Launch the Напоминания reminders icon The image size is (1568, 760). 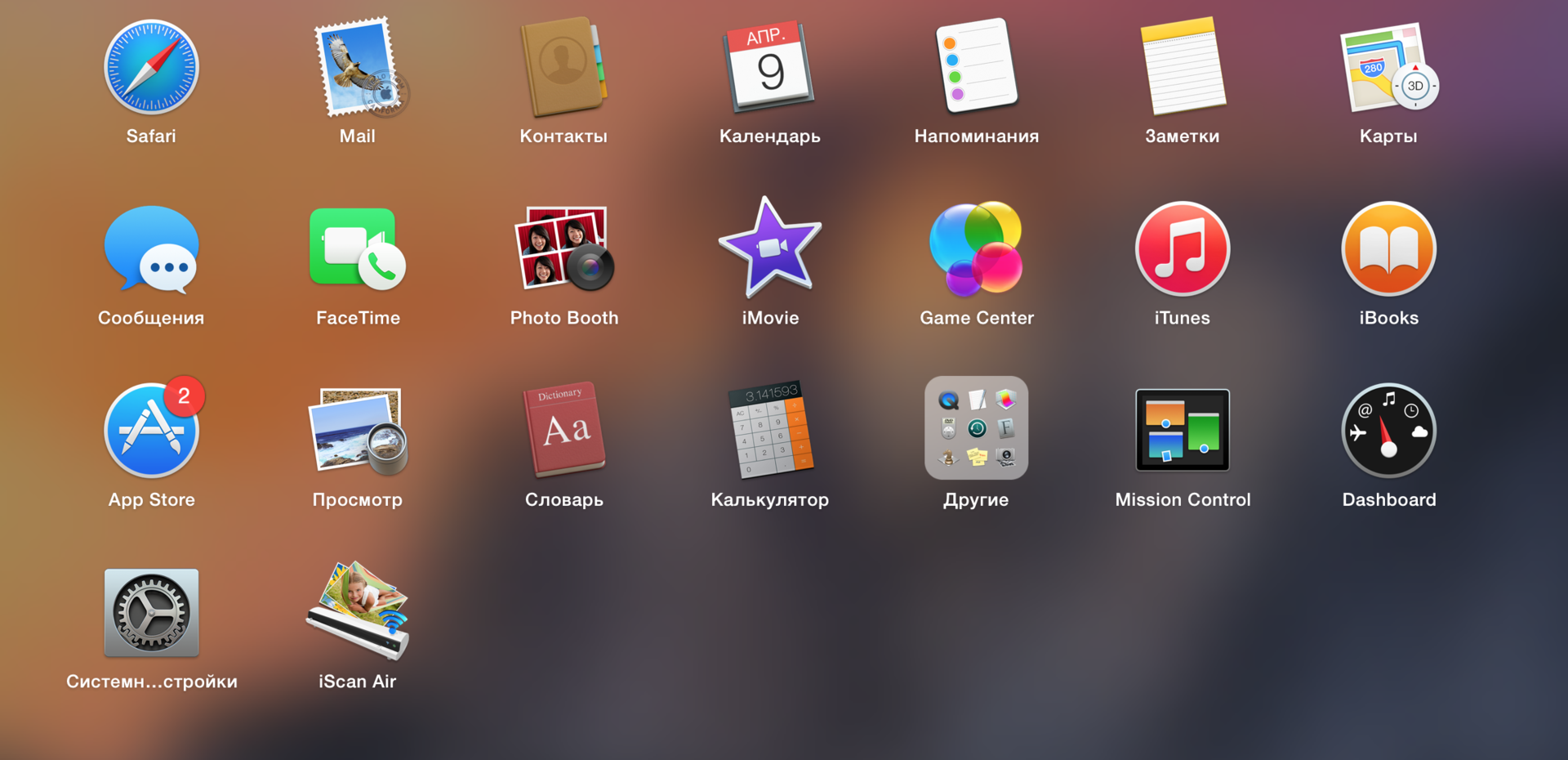[x=976, y=65]
